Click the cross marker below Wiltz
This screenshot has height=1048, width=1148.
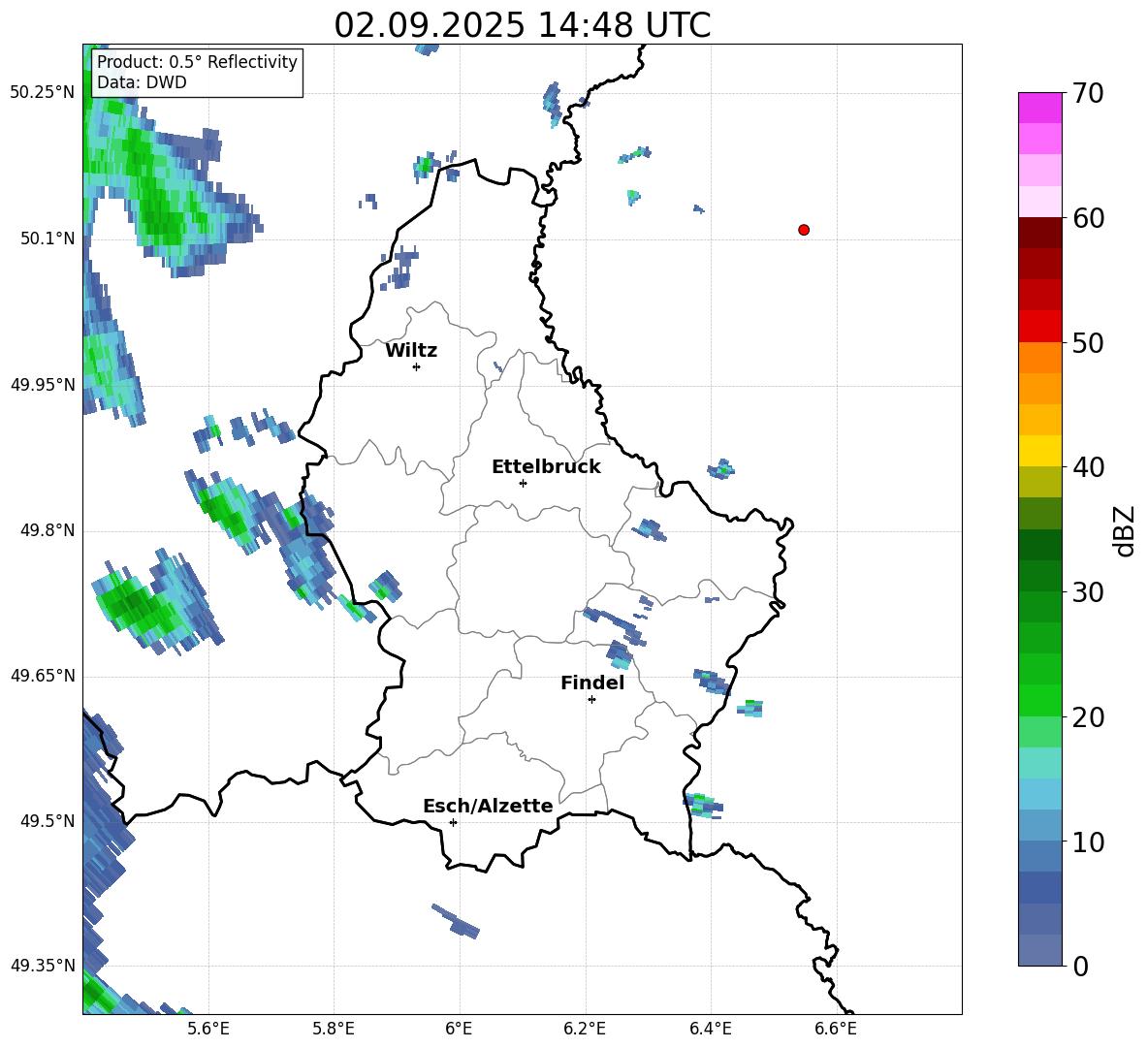417,366
